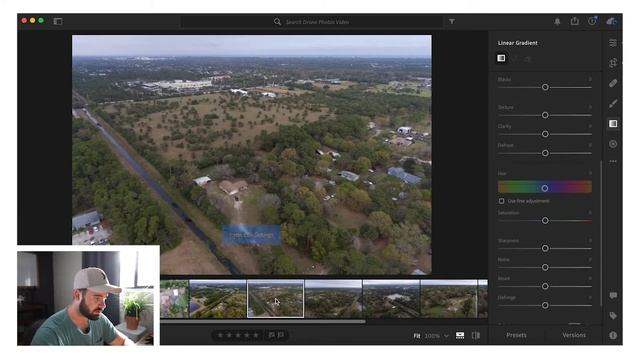Click the filmstrip horizontal scrollbar
Viewport: 640px width, 360px height.
pos(263,322)
